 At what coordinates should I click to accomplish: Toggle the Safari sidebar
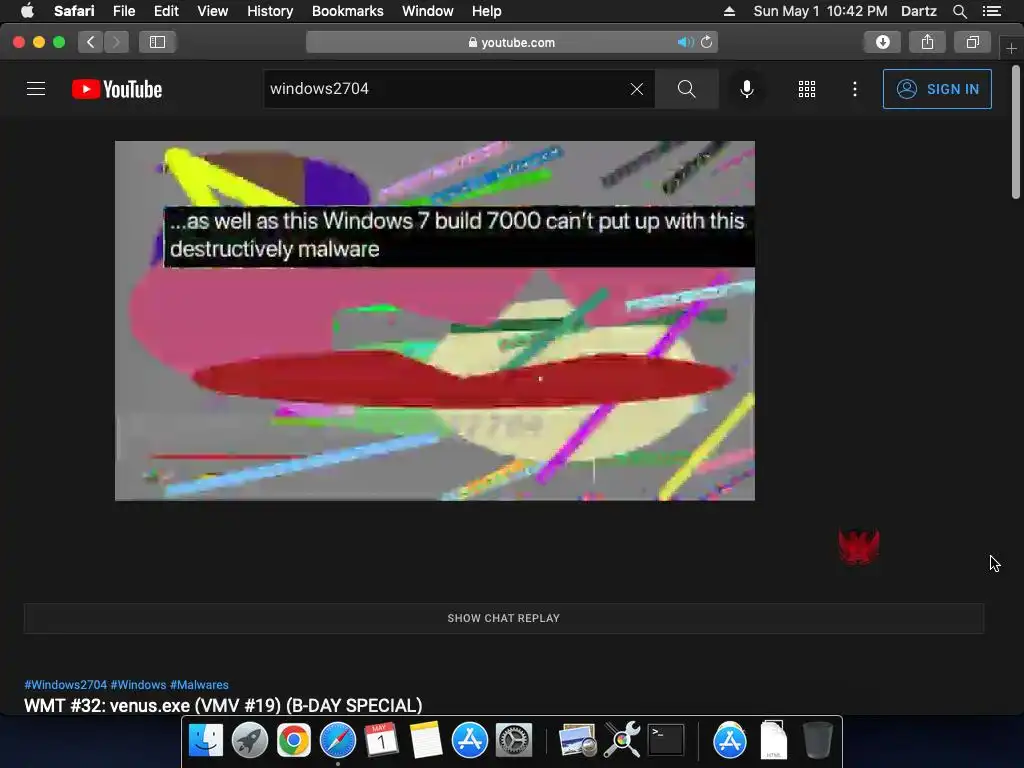coord(157,42)
